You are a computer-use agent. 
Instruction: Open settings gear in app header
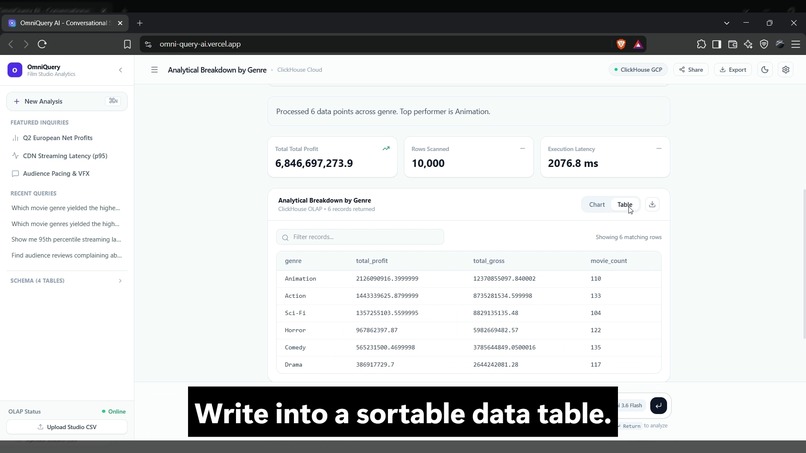pos(785,70)
